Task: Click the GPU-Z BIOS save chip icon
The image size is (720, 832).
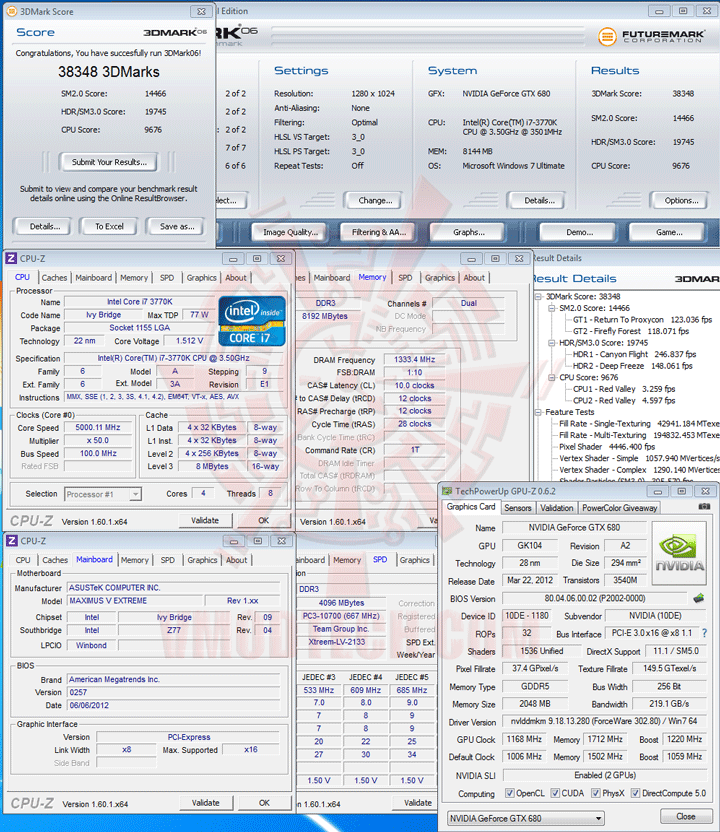Action: 699,599
